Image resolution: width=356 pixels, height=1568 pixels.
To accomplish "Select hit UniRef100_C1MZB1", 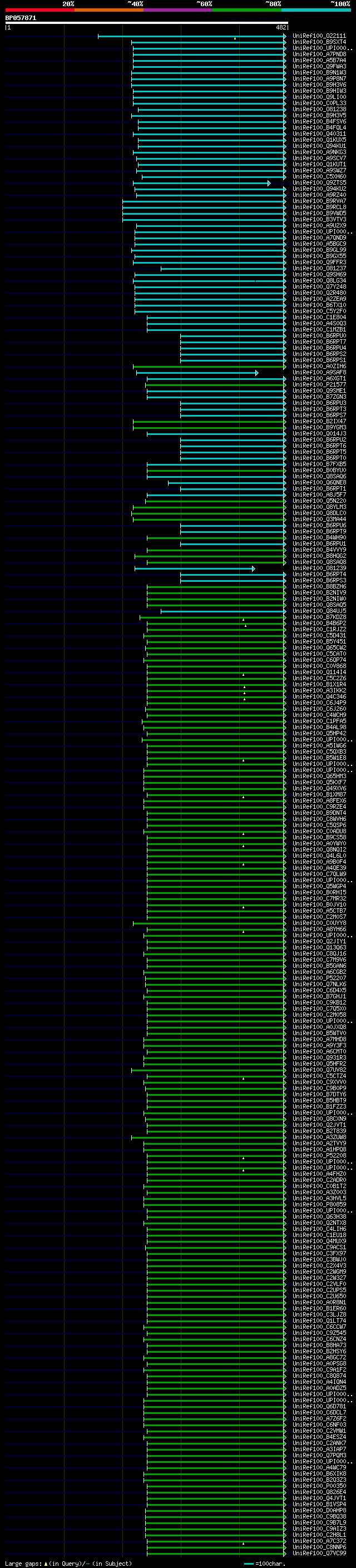I will pyautogui.click(x=319, y=329).
